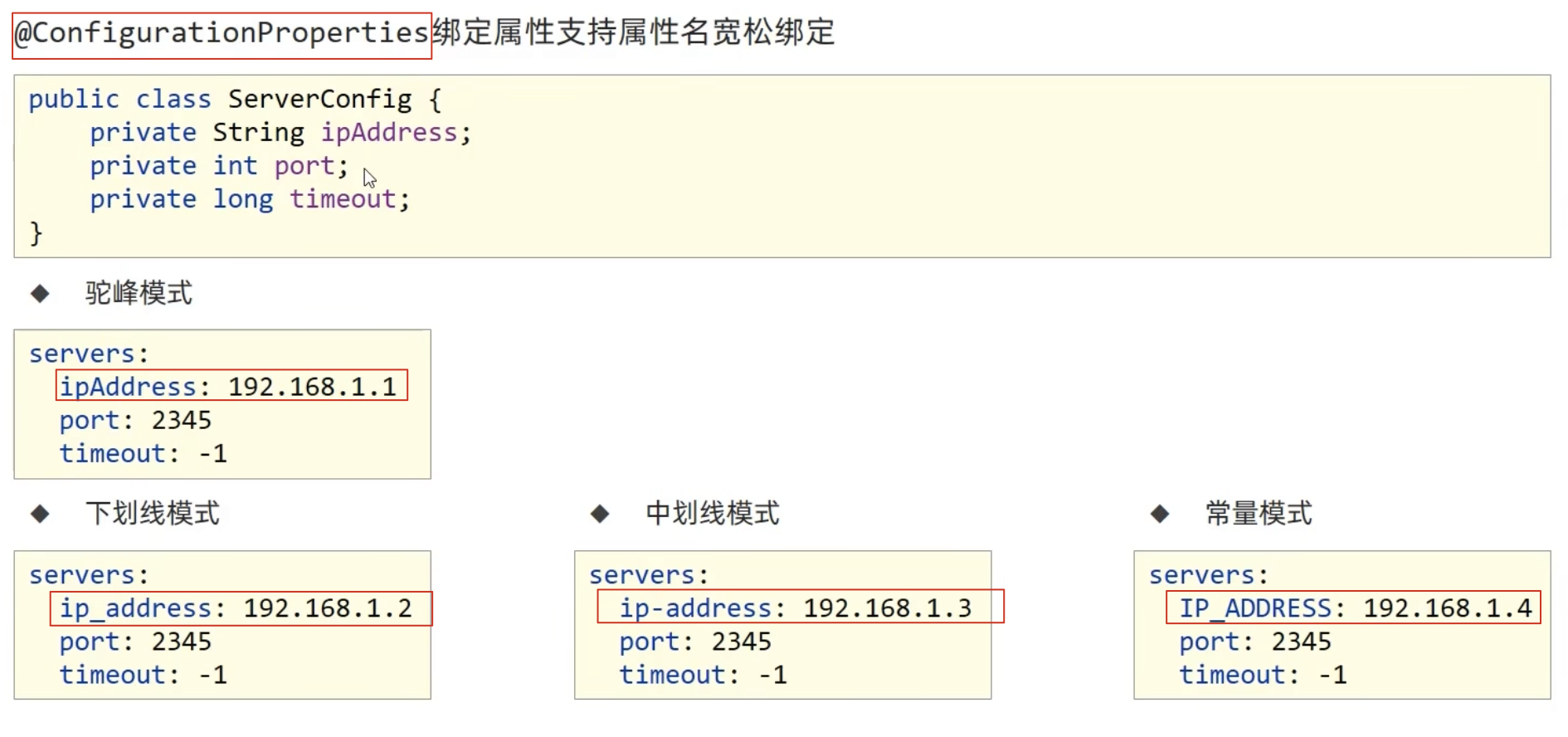Image resolution: width=1568 pixels, height=737 pixels.
Task: Click the 'private long timeout;' code line
Action: [250, 199]
